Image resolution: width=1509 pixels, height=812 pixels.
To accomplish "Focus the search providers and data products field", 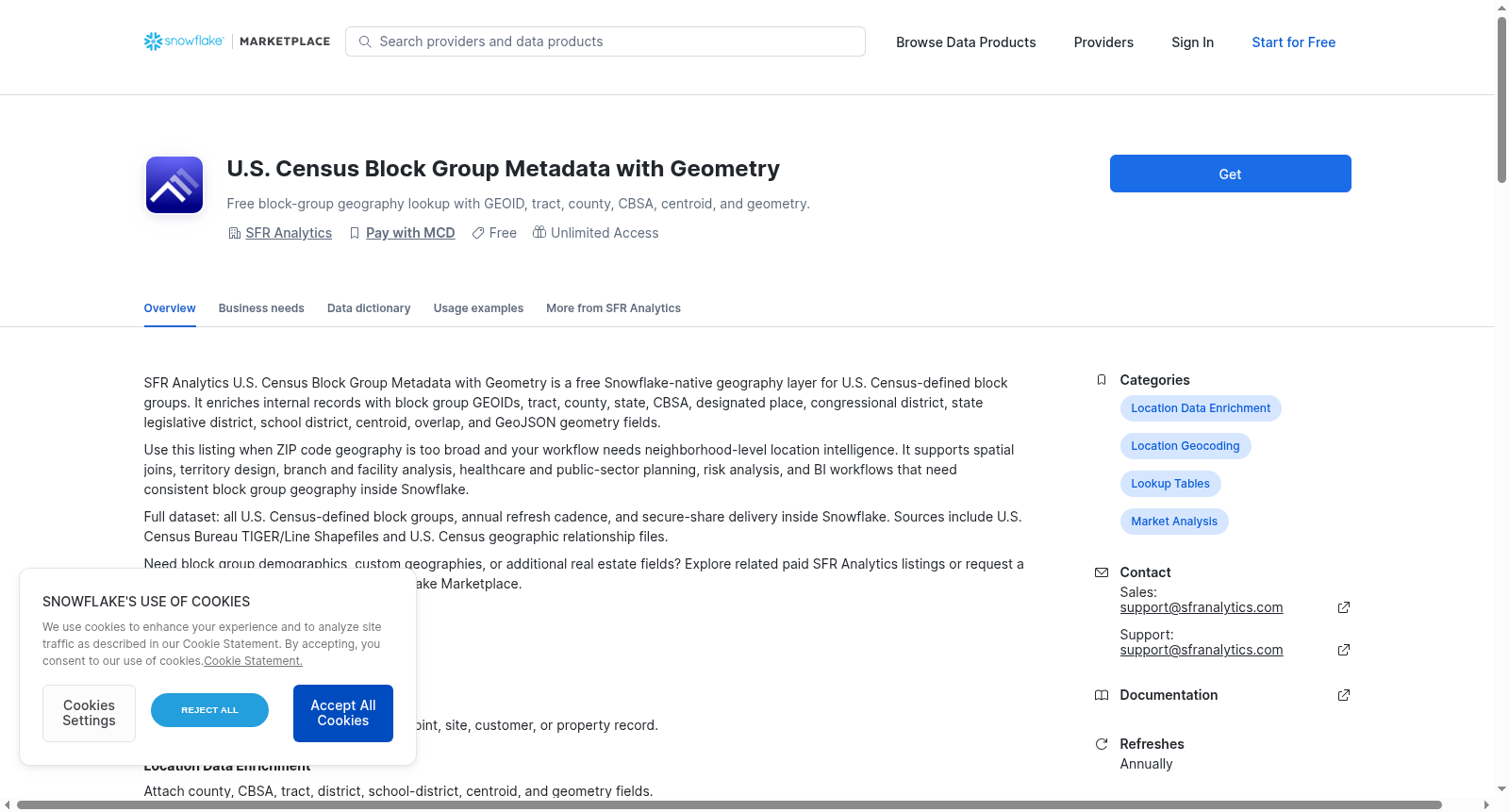I will (605, 41).
